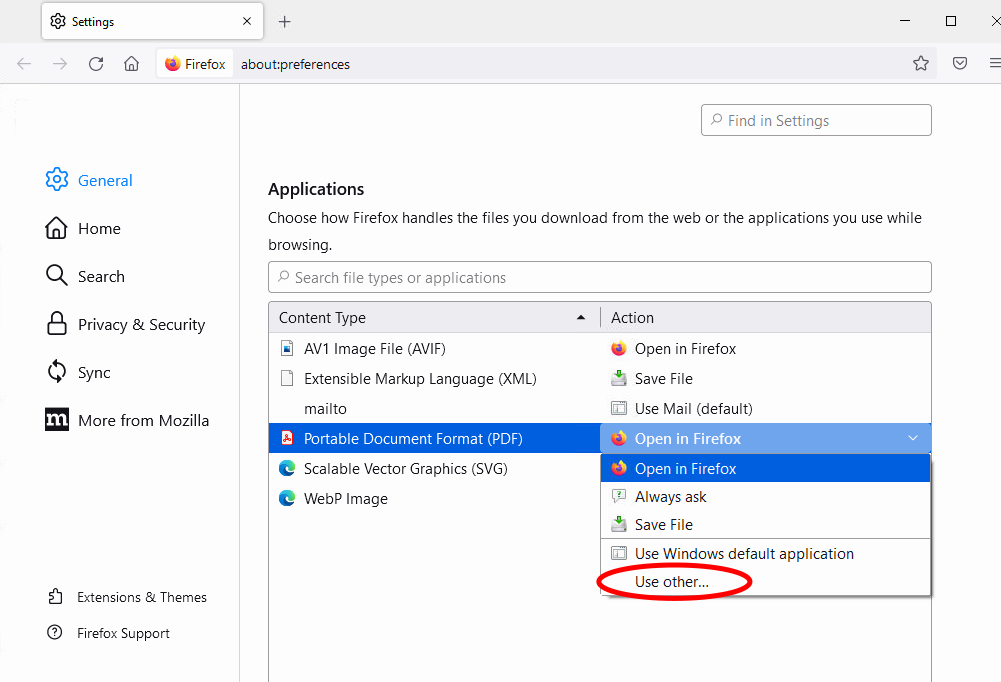Switch to the Privacy & Security category
1001x682 pixels.
pos(140,325)
